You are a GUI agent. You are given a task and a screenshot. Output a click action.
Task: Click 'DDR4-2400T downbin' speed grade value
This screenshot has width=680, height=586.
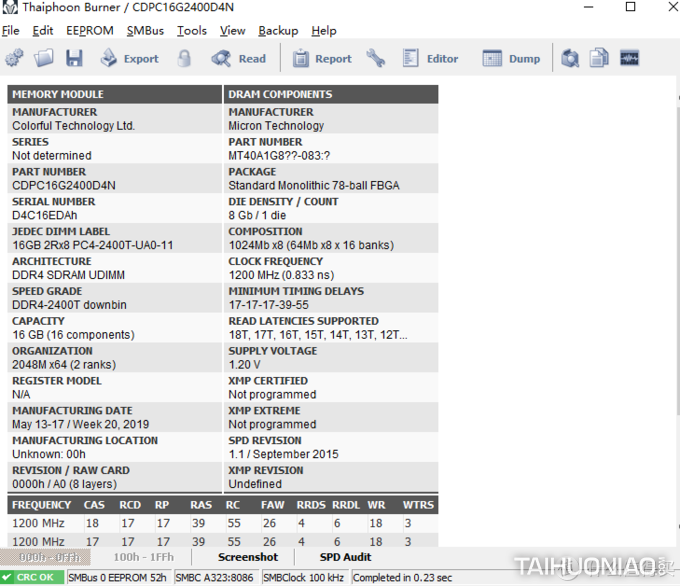pos(69,305)
